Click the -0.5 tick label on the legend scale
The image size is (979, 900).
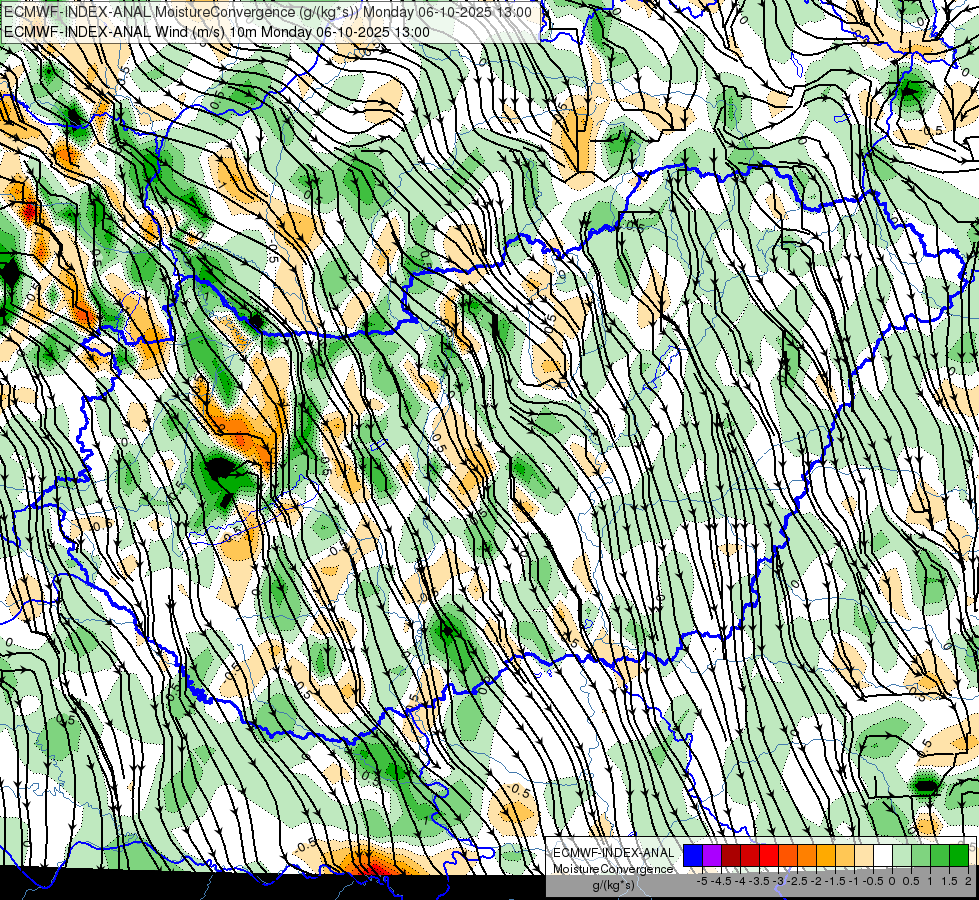pyautogui.click(x=873, y=881)
